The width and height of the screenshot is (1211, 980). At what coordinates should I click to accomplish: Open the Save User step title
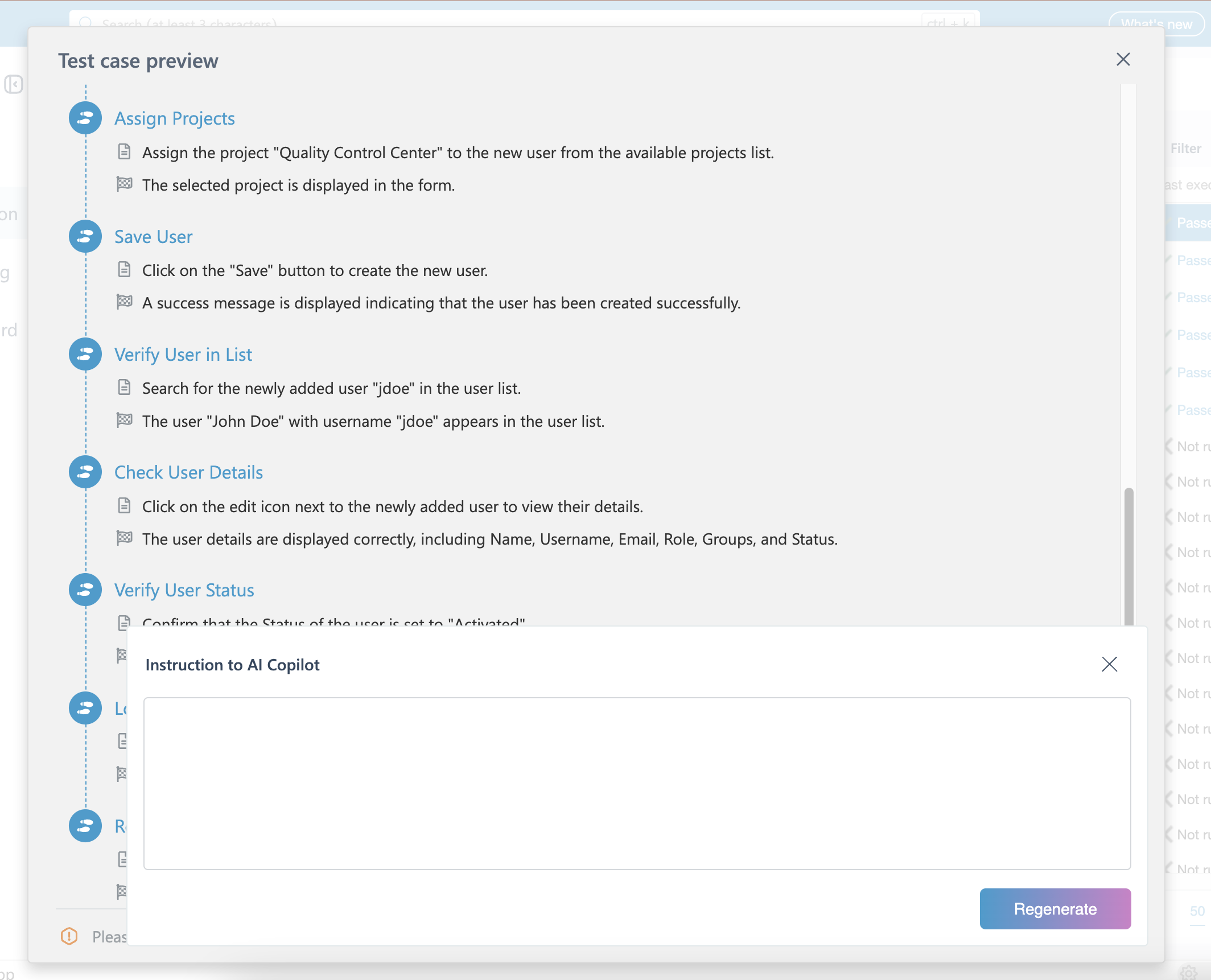[x=153, y=237]
